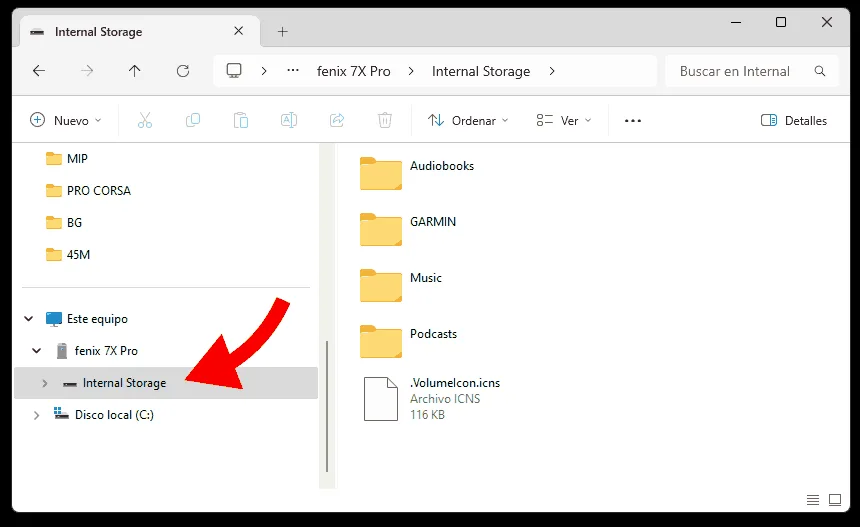
Task: Select fenix 7X Pro in the breadcrumb
Action: click(354, 71)
